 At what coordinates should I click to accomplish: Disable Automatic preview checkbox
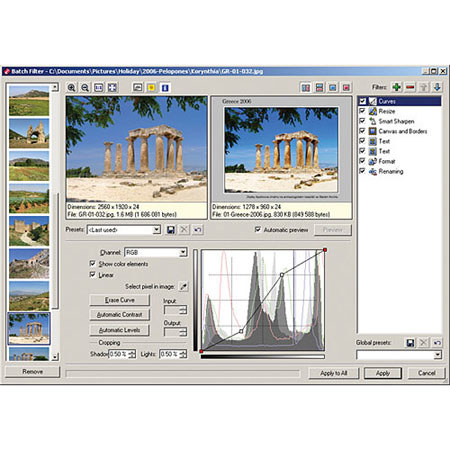click(258, 229)
